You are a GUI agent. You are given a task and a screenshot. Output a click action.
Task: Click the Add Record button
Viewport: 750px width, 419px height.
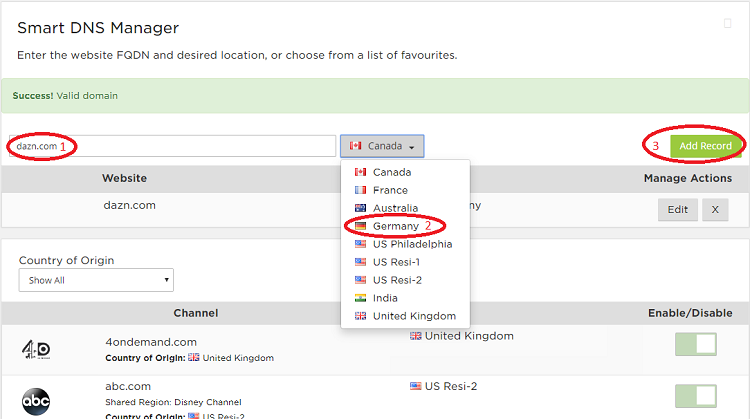pyautogui.click(x=706, y=146)
